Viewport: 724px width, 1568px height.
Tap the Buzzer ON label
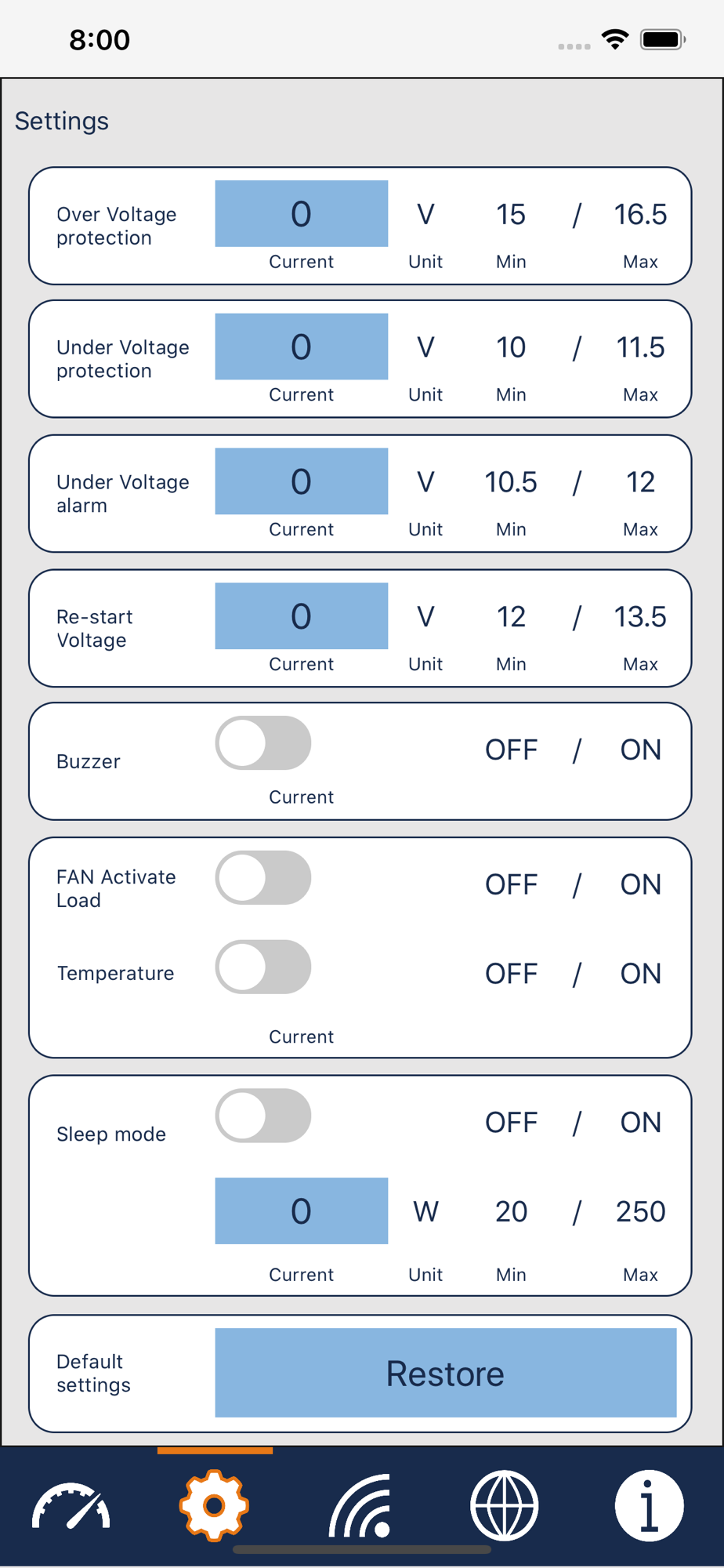(x=641, y=750)
